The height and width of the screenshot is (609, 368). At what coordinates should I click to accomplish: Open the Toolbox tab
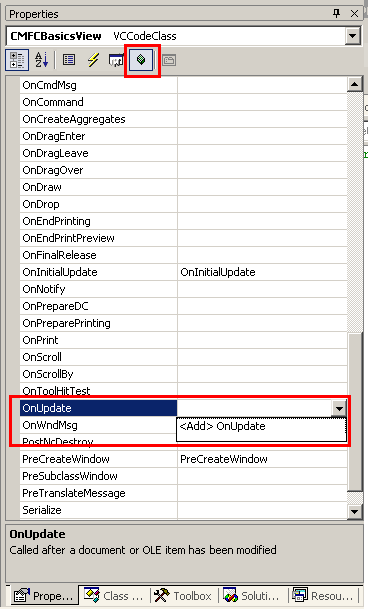point(183,595)
